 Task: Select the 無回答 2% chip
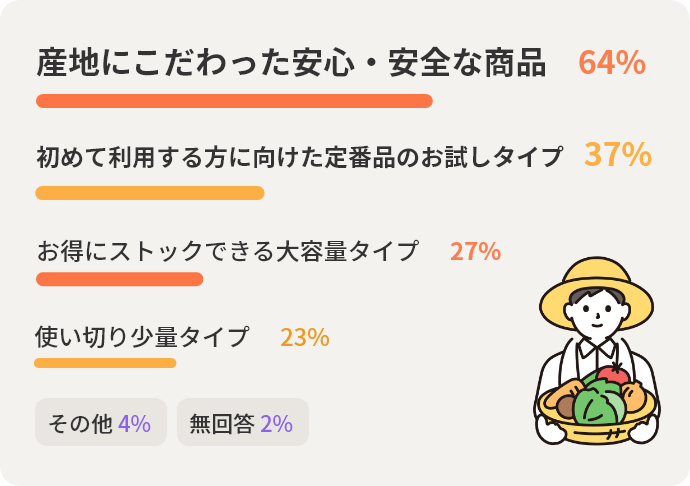(242, 423)
